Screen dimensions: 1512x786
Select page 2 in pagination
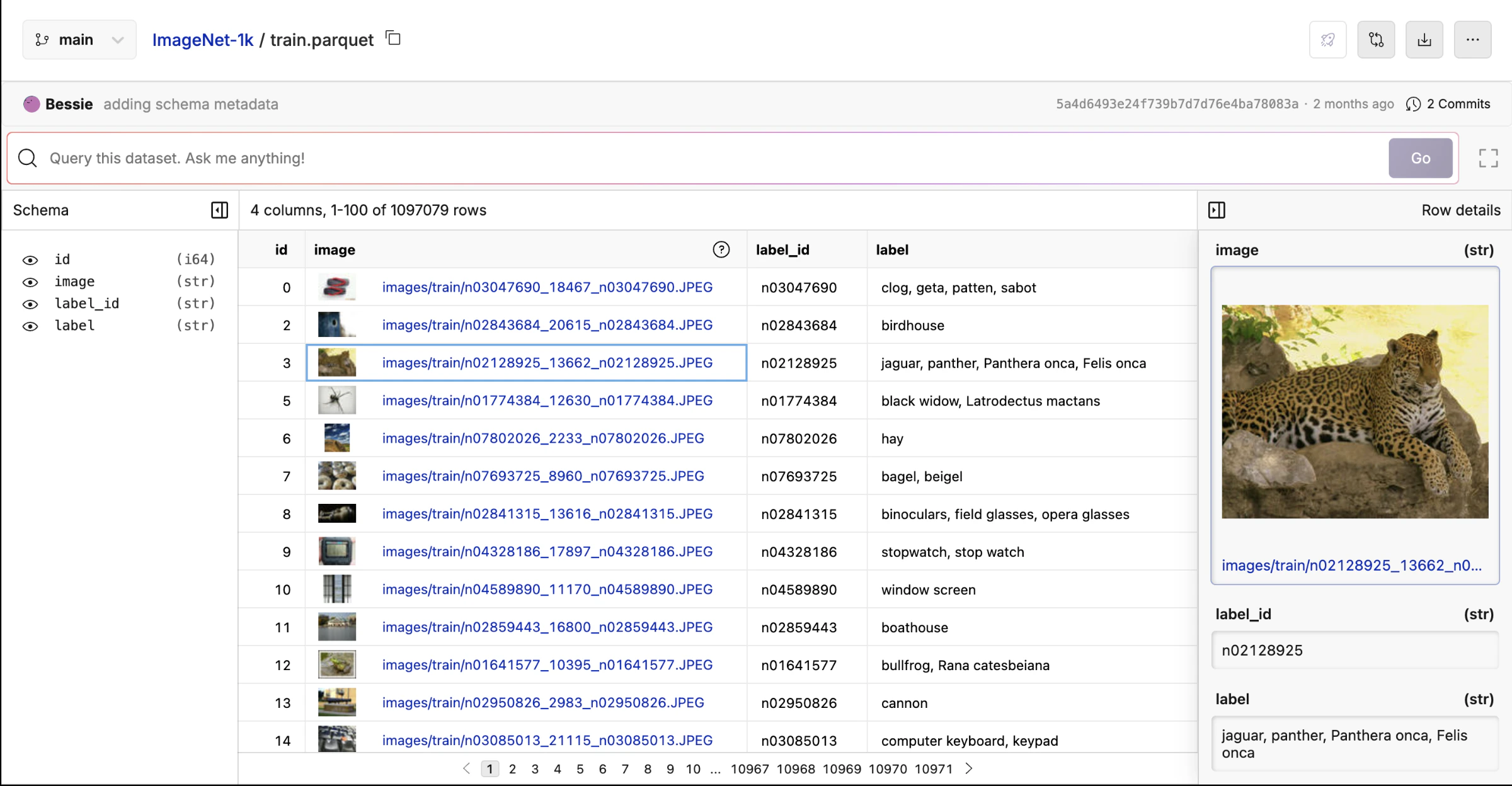[512, 769]
